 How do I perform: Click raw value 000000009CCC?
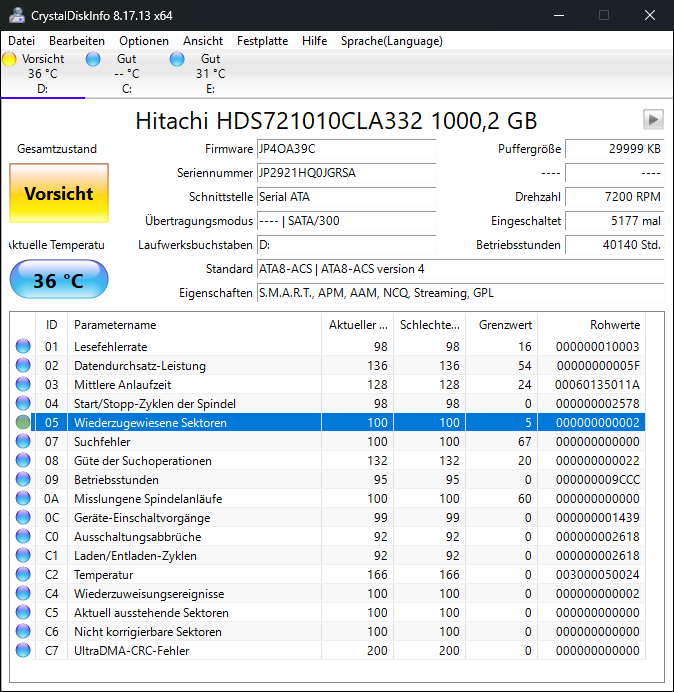(x=598, y=480)
